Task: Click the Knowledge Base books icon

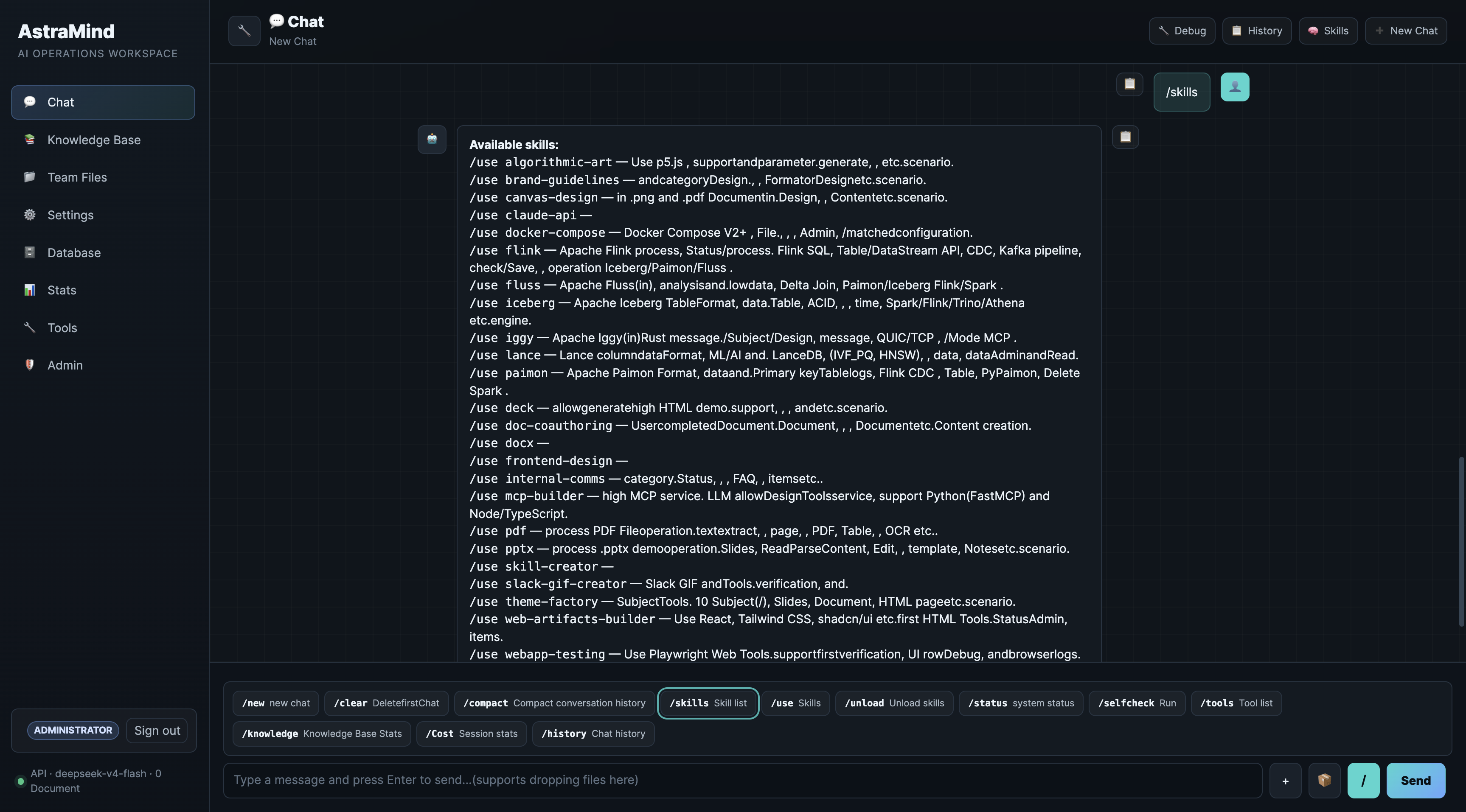Action: 30,140
